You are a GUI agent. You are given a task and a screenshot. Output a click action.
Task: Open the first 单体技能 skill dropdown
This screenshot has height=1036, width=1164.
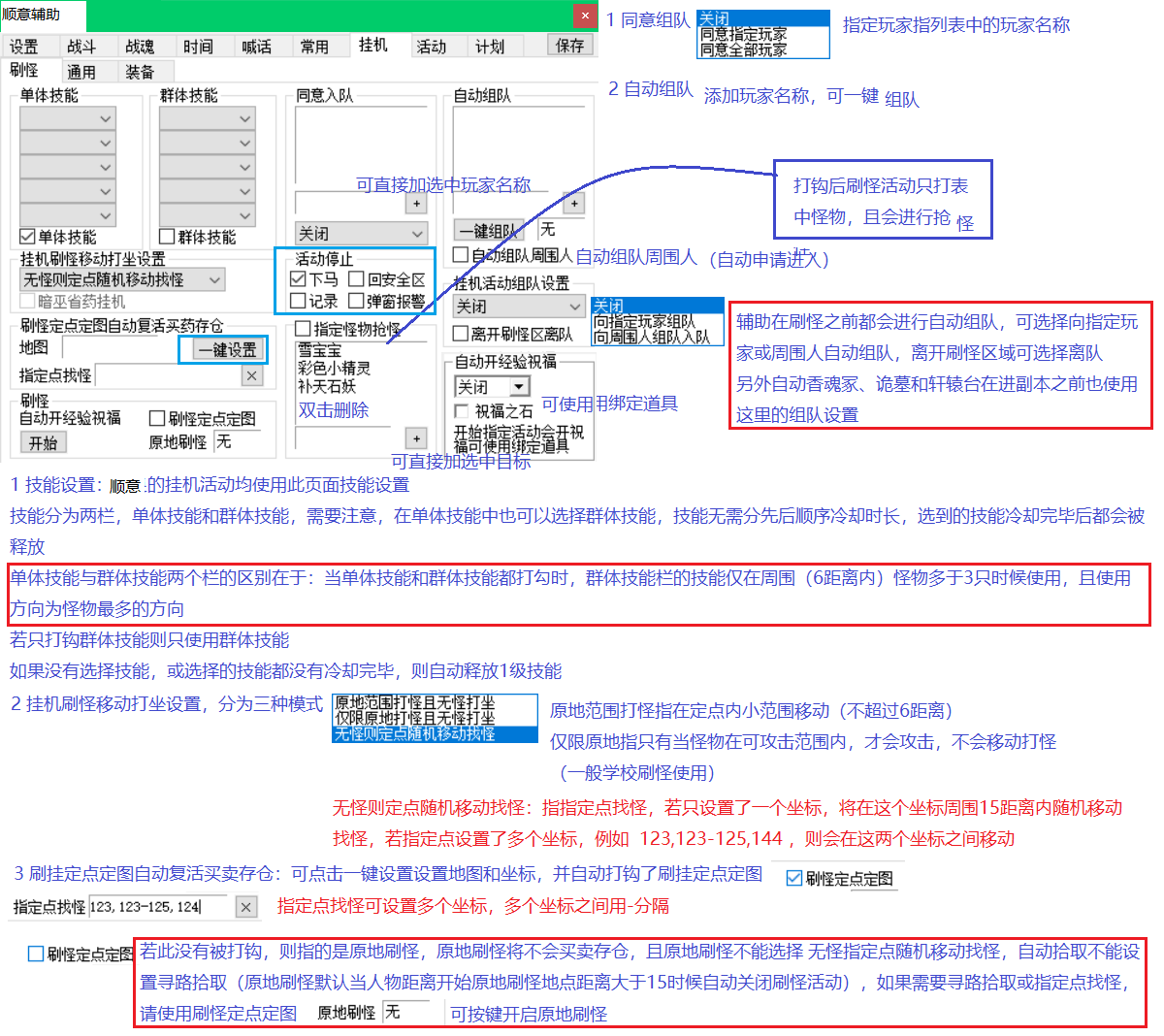click(68, 118)
